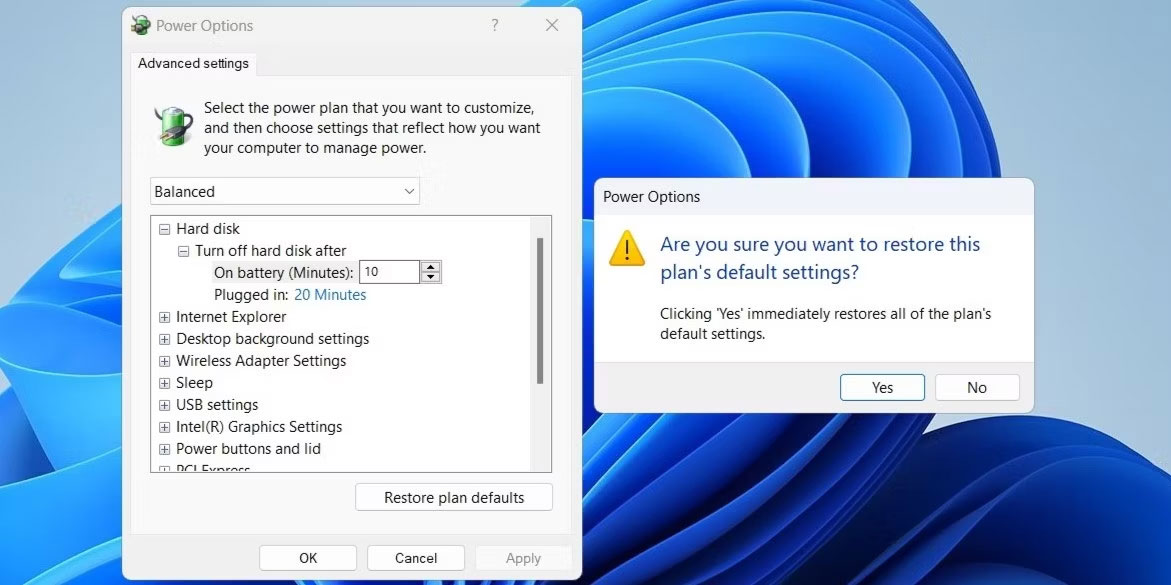
Task: Expand the Wireless Adapter Settings node
Action: 164,362
